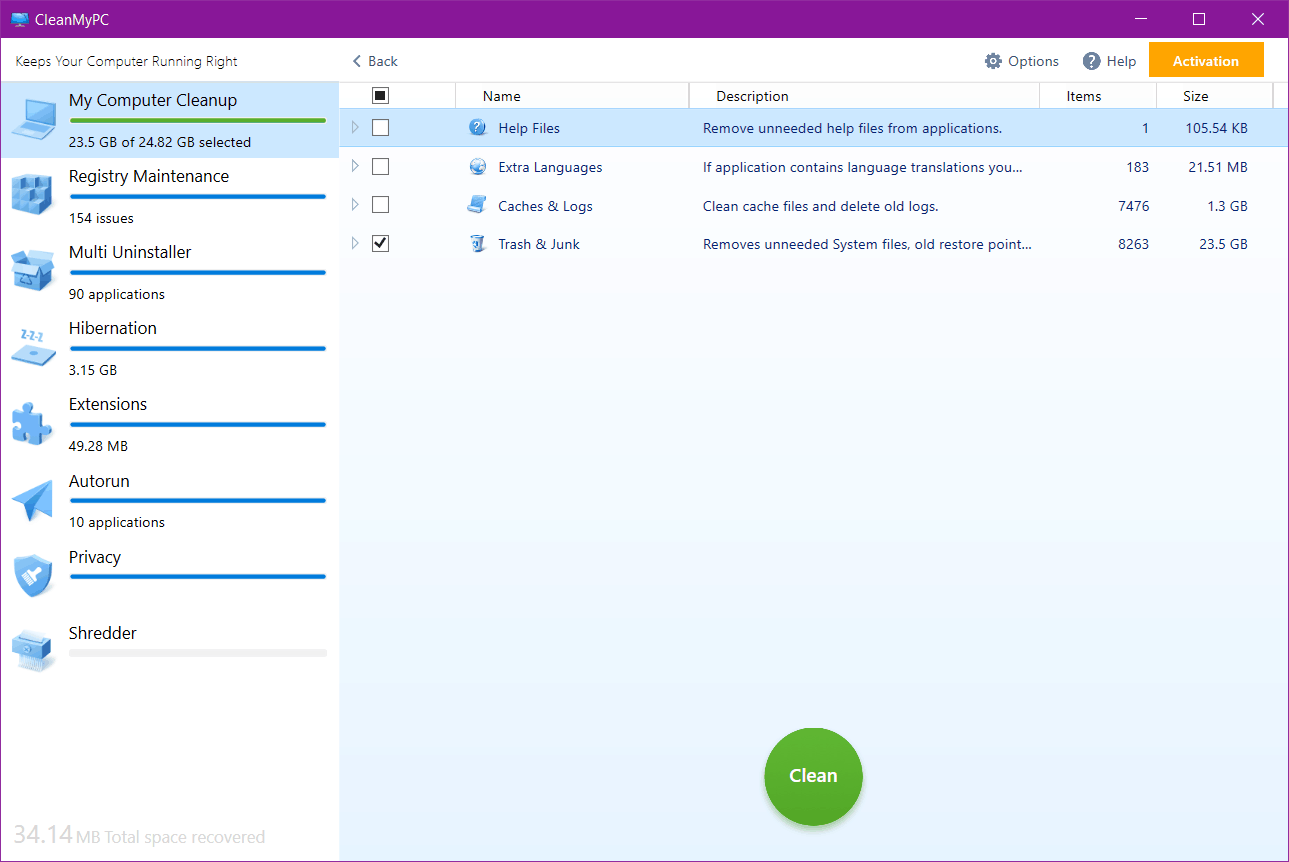Click the Help question mark icon in header
Image resolution: width=1289 pixels, height=862 pixels.
[1092, 61]
